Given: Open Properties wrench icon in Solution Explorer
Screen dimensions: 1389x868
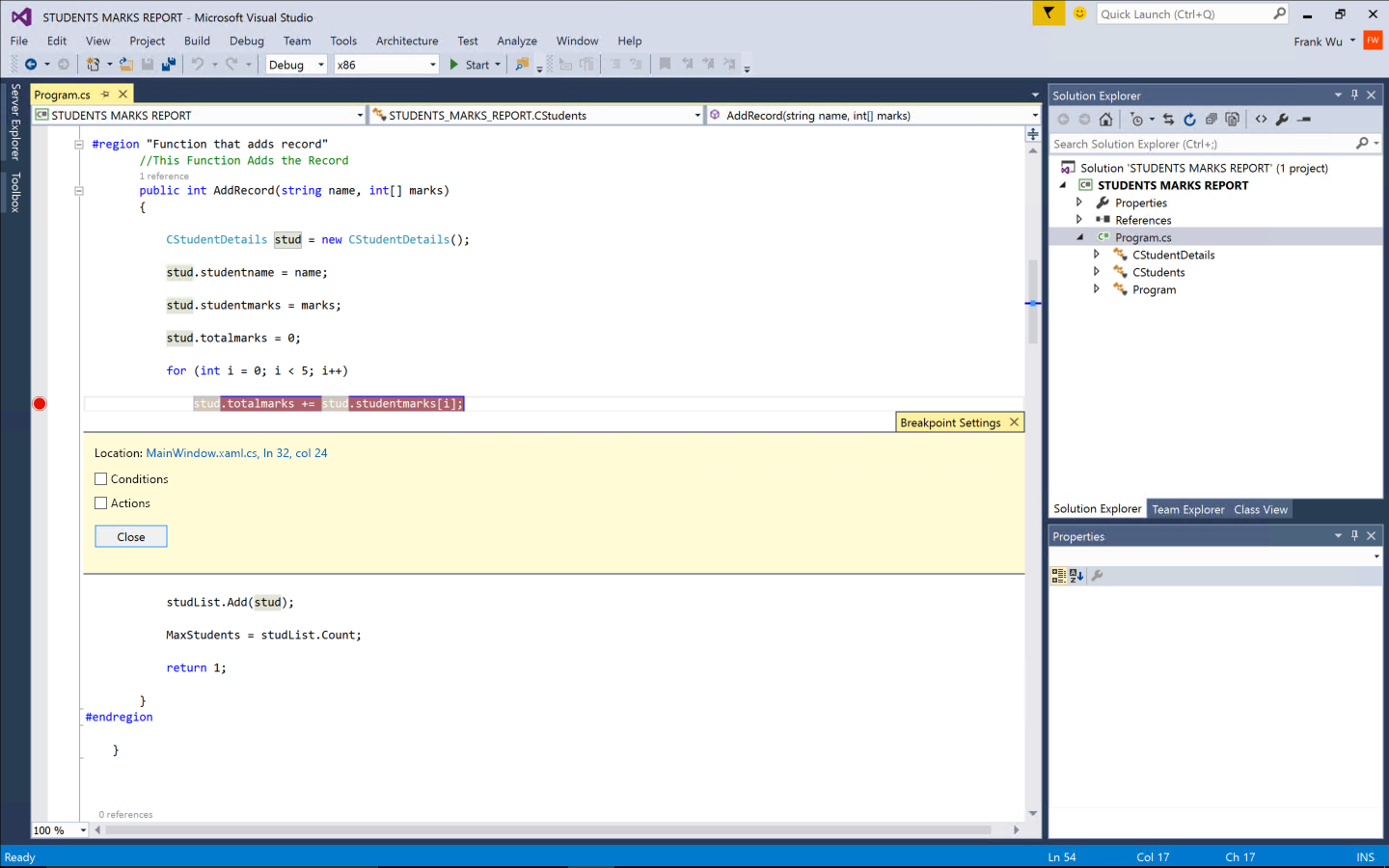Looking at the screenshot, I should tap(1282, 120).
